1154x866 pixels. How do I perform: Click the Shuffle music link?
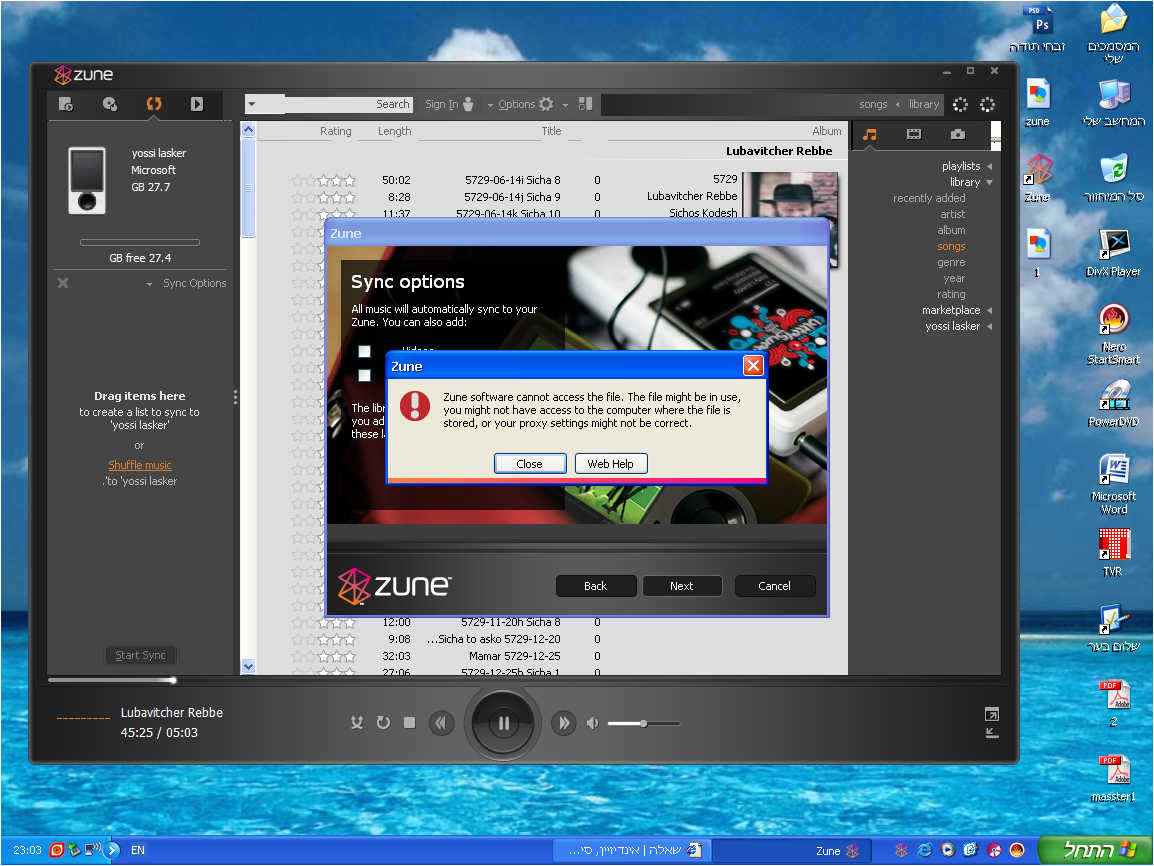[x=140, y=465]
